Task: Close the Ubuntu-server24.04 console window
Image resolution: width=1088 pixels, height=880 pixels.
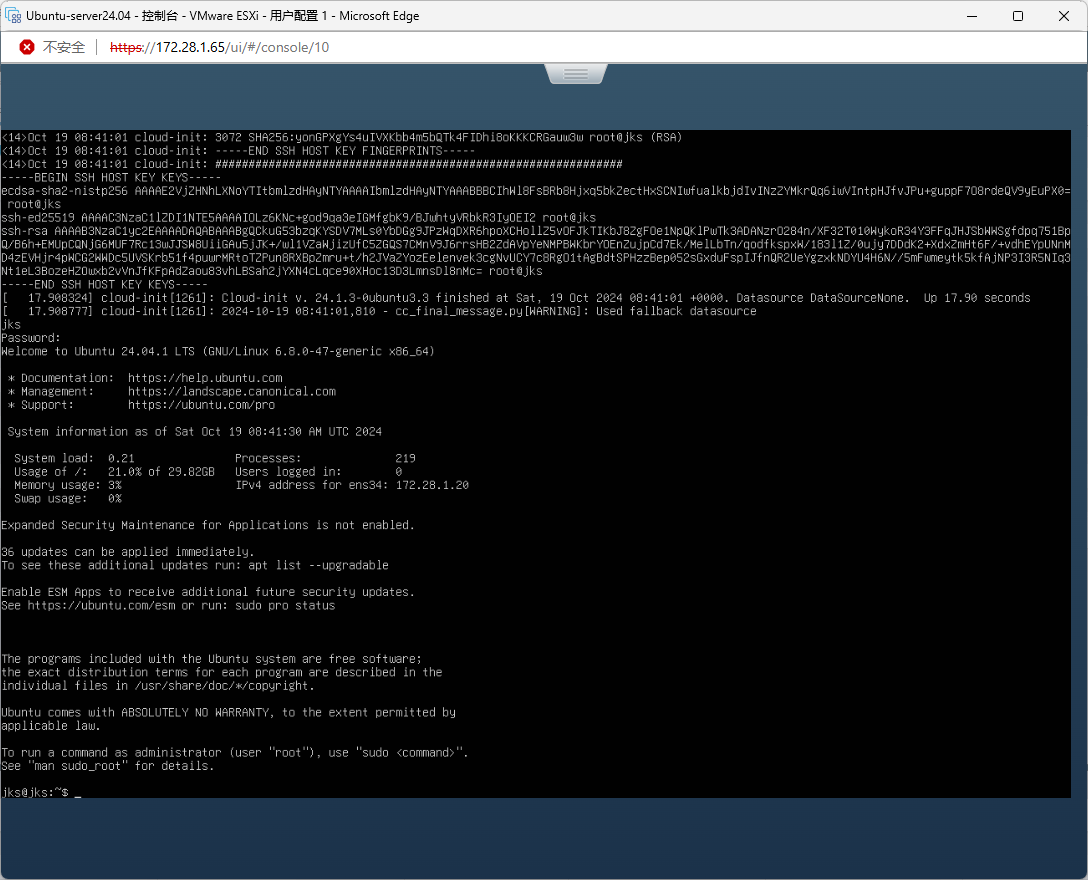Action: pyautogui.click(x=1064, y=16)
